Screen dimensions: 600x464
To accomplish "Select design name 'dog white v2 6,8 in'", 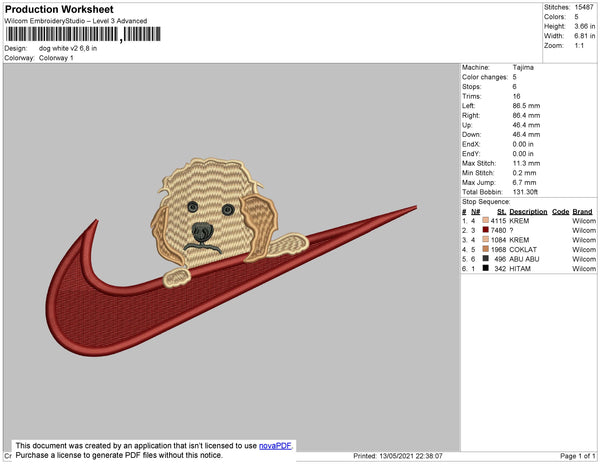I will (x=68, y=48).
